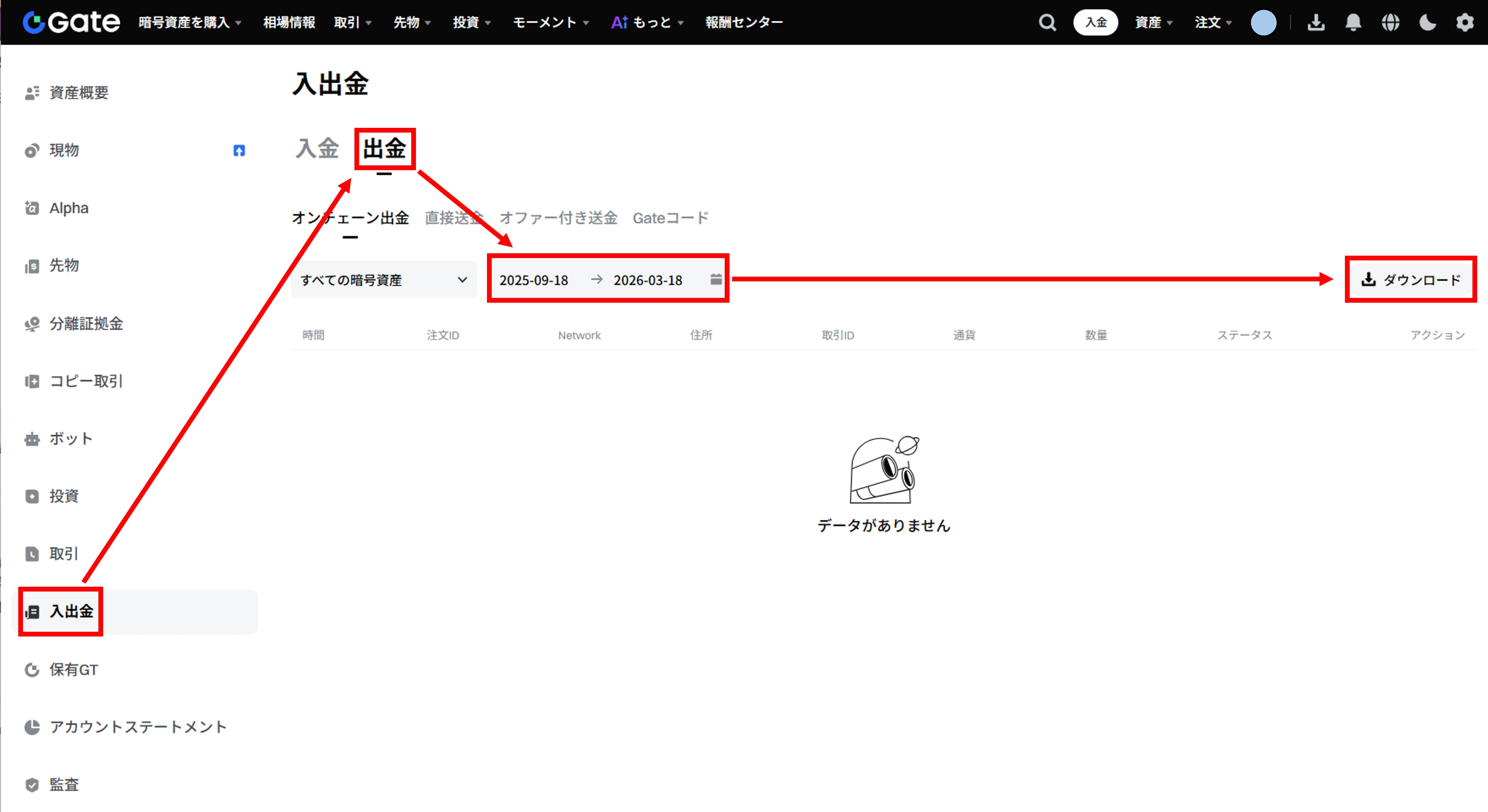The height and width of the screenshot is (812, 1488).
Task: Click the 分離証拠金 sidebar icon
Action: click(x=32, y=323)
